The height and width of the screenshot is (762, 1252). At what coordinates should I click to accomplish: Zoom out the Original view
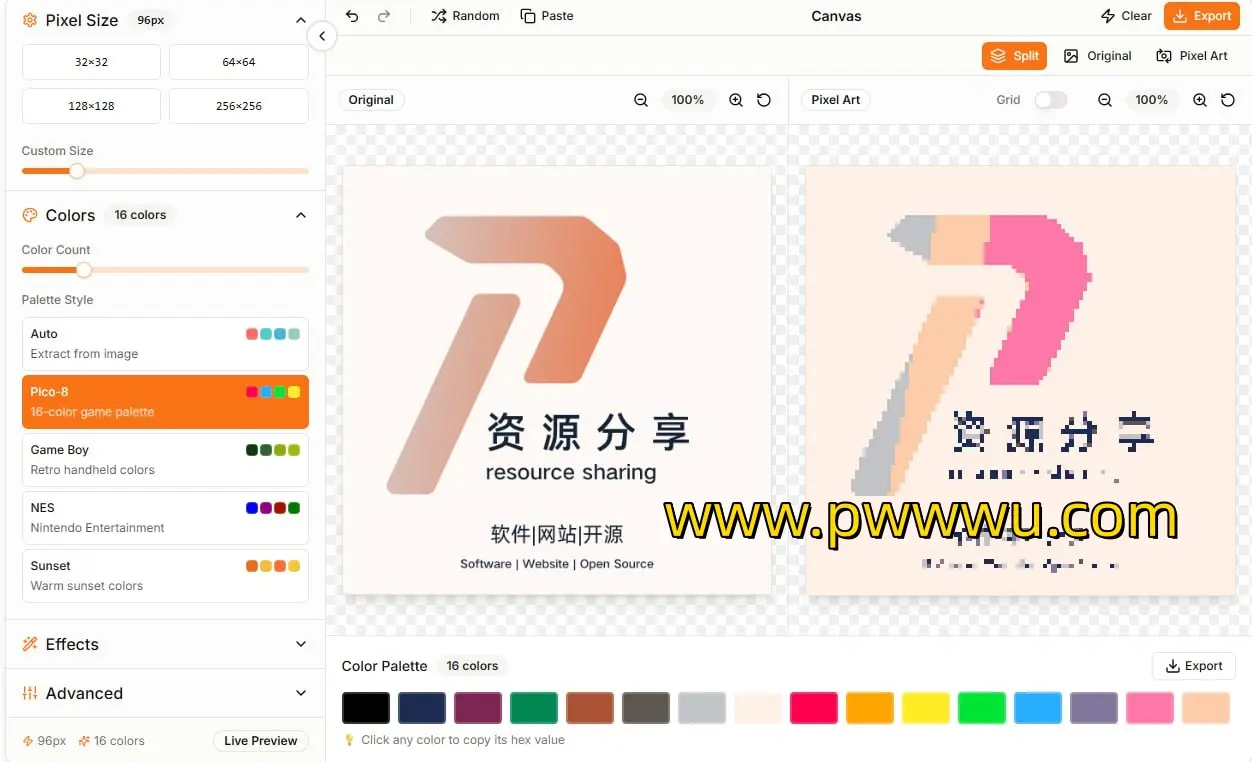pos(641,100)
